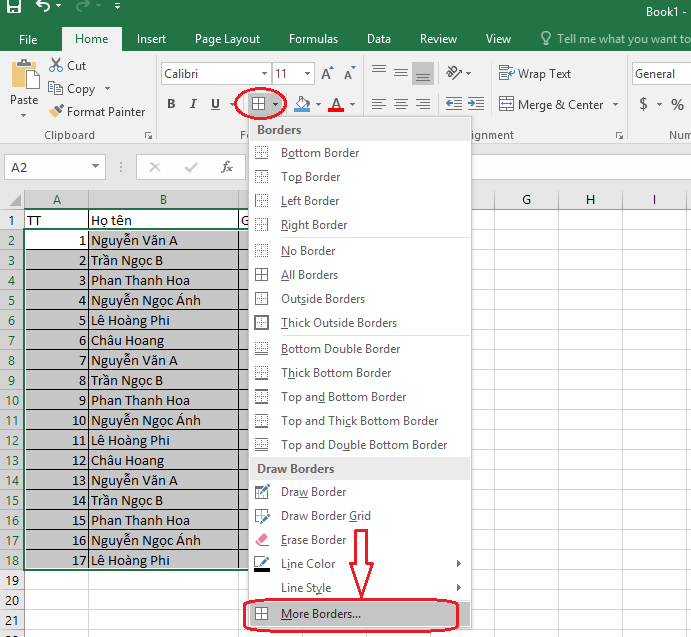Click the Middle Align icon
The width and height of the screenshot is (691, 637).
point(401,73)
